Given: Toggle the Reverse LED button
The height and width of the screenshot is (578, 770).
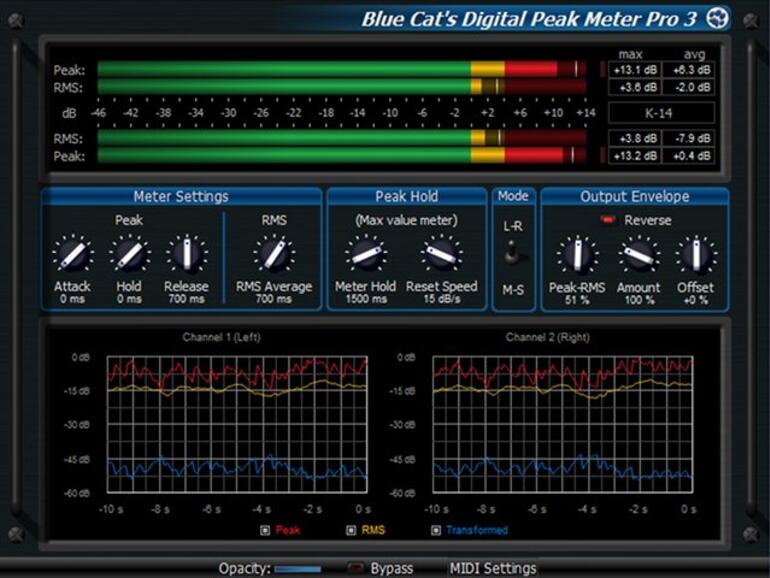Looking at the screenshot, I should coord(608,220).
